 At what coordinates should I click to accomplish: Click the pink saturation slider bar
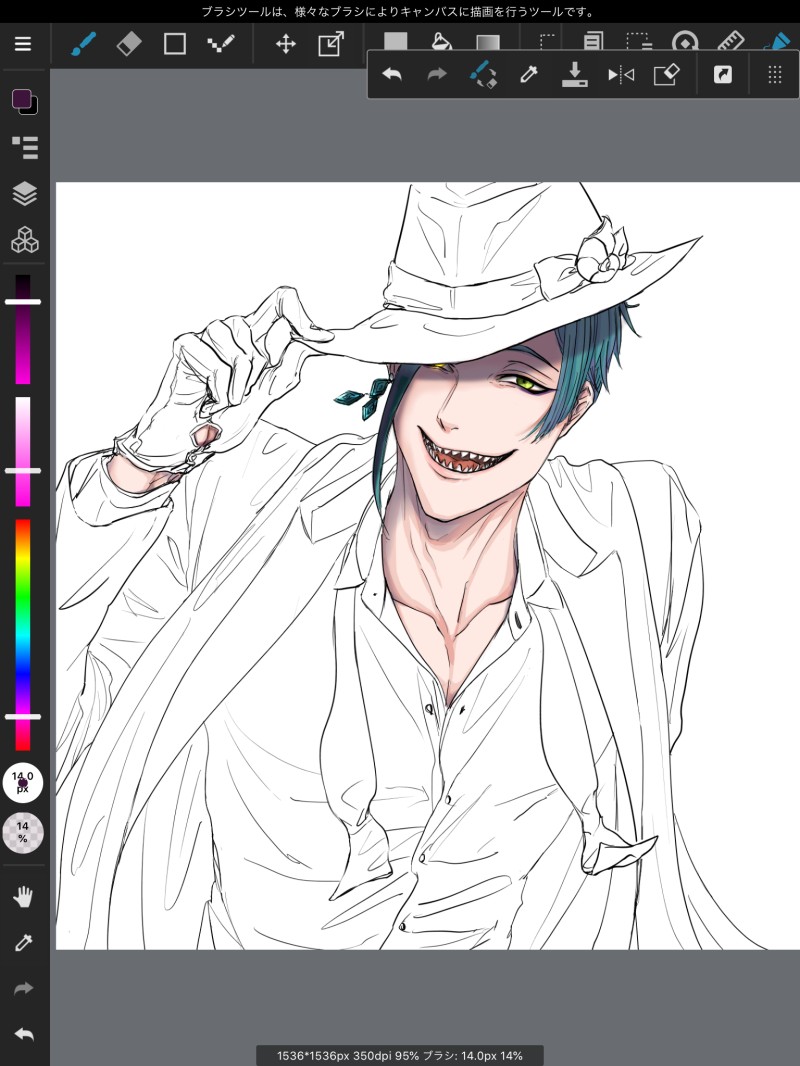tap(23, 451)
